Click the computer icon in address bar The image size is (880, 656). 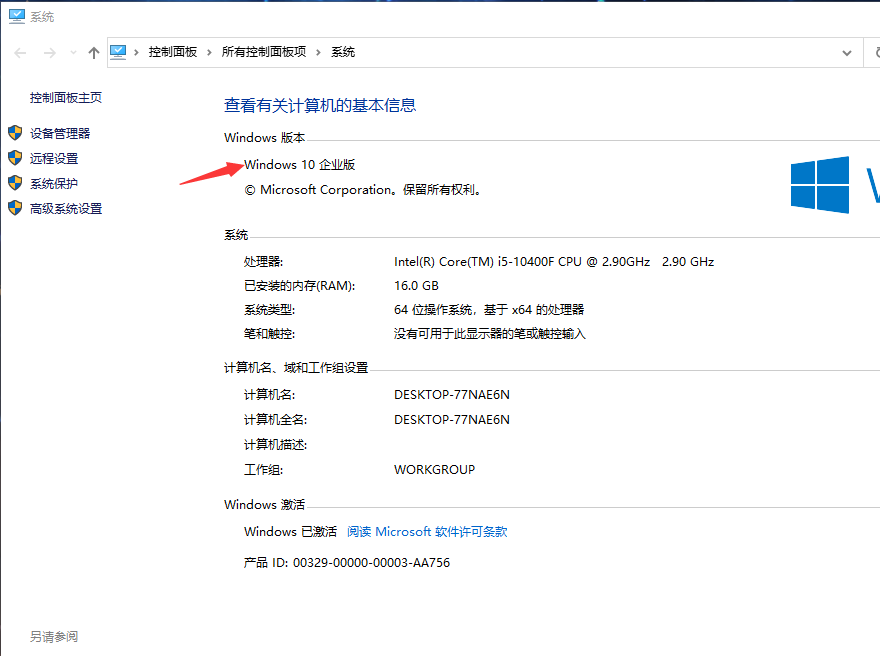click(x=118, y=52)
